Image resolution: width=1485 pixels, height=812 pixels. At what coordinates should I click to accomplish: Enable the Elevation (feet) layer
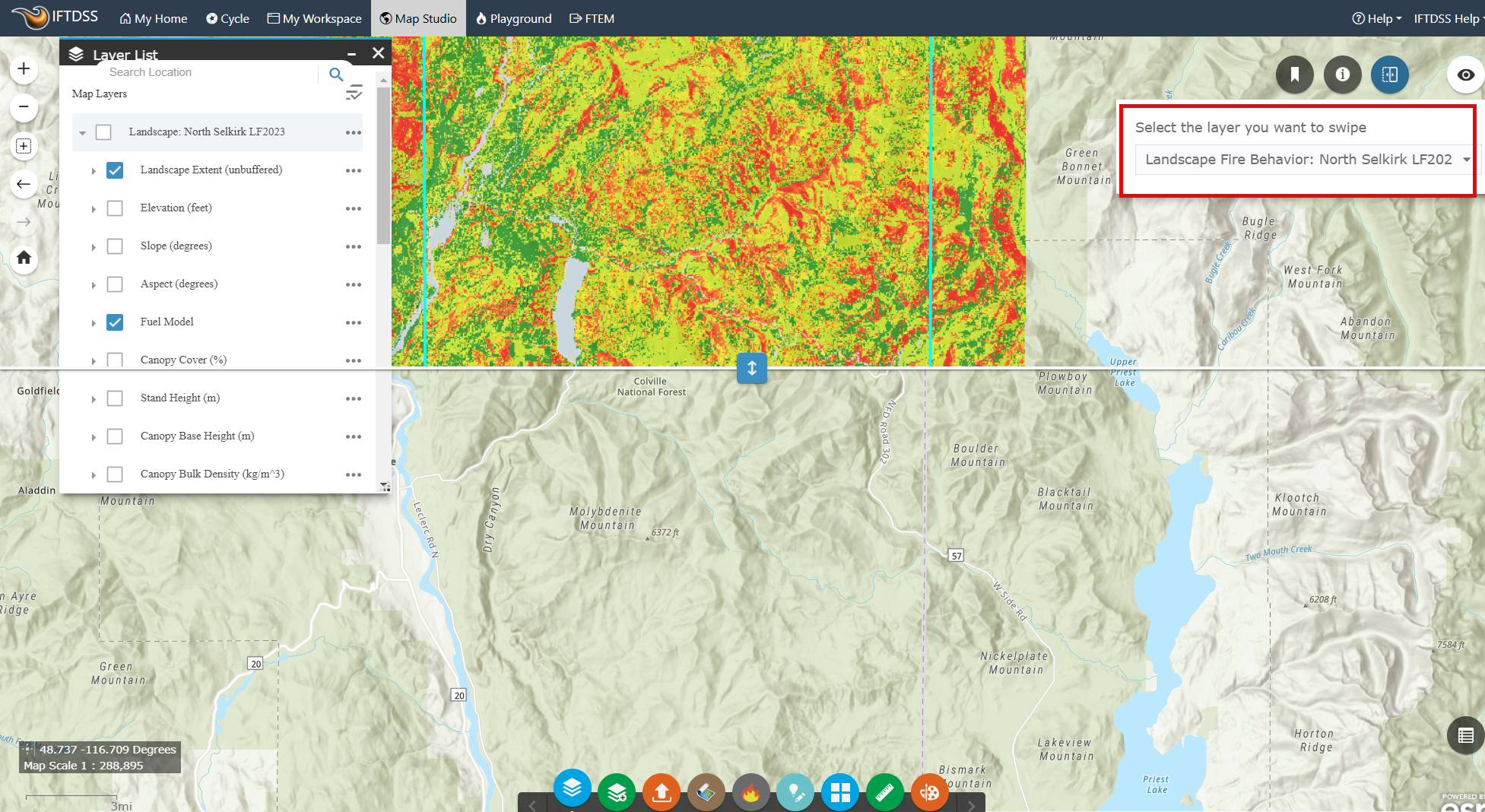pyautogui.click(x=115, y=208)
